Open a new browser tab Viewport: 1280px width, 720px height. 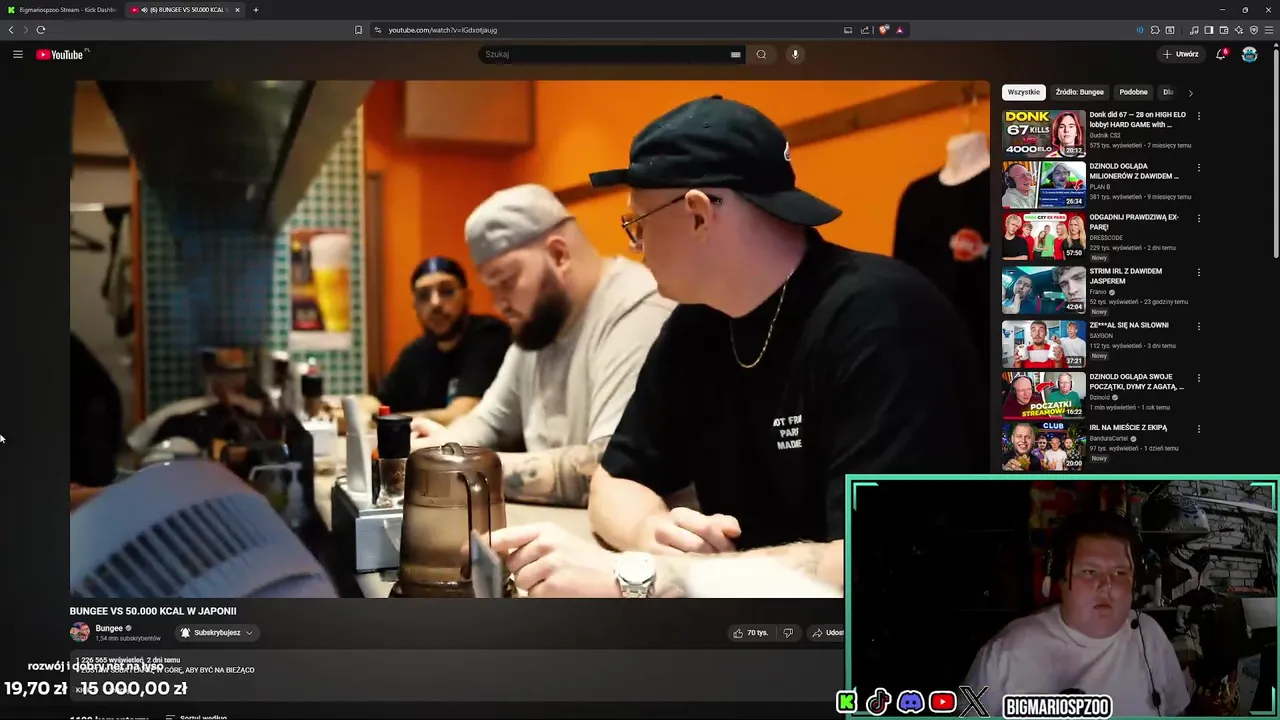point(255,10)
